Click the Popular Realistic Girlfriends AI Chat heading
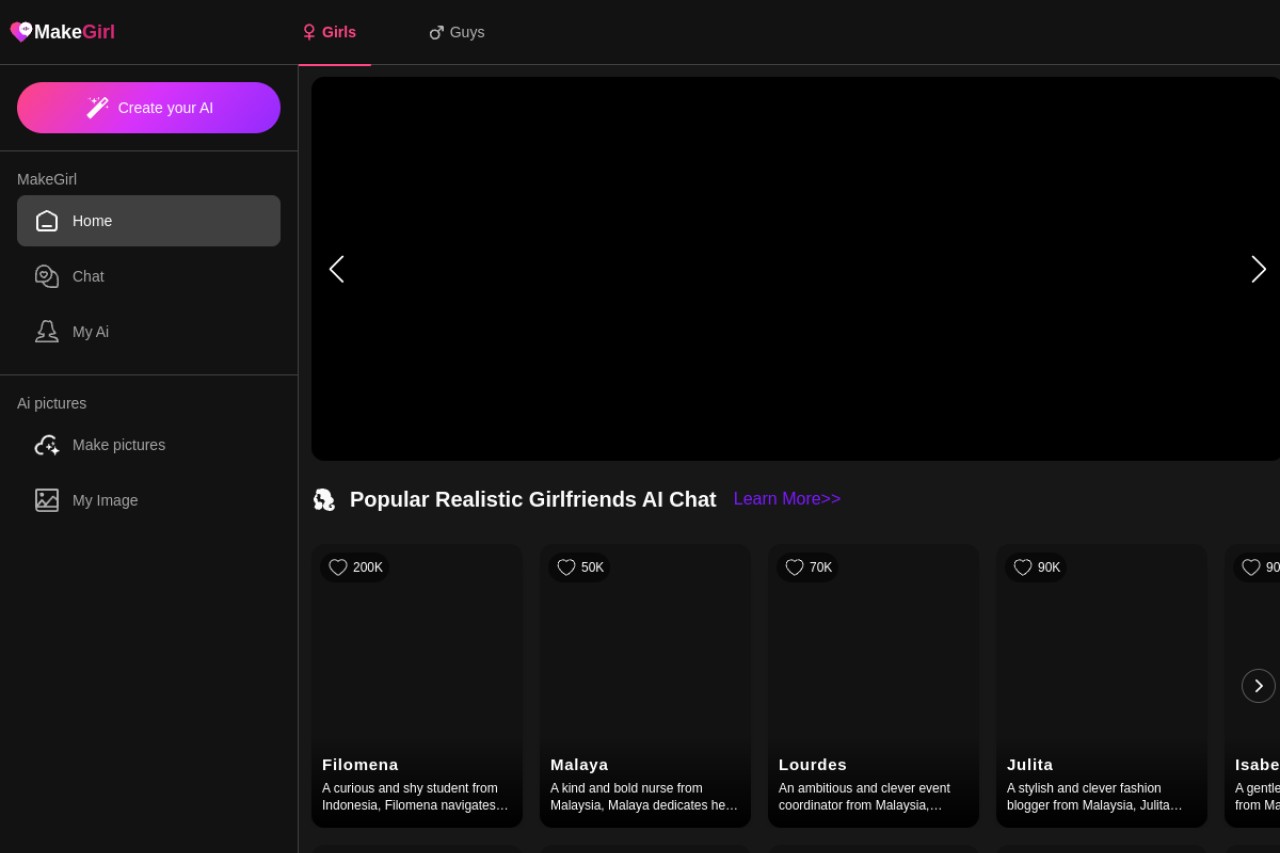This screenshot has height=853, width=1280. click(533, 499)
